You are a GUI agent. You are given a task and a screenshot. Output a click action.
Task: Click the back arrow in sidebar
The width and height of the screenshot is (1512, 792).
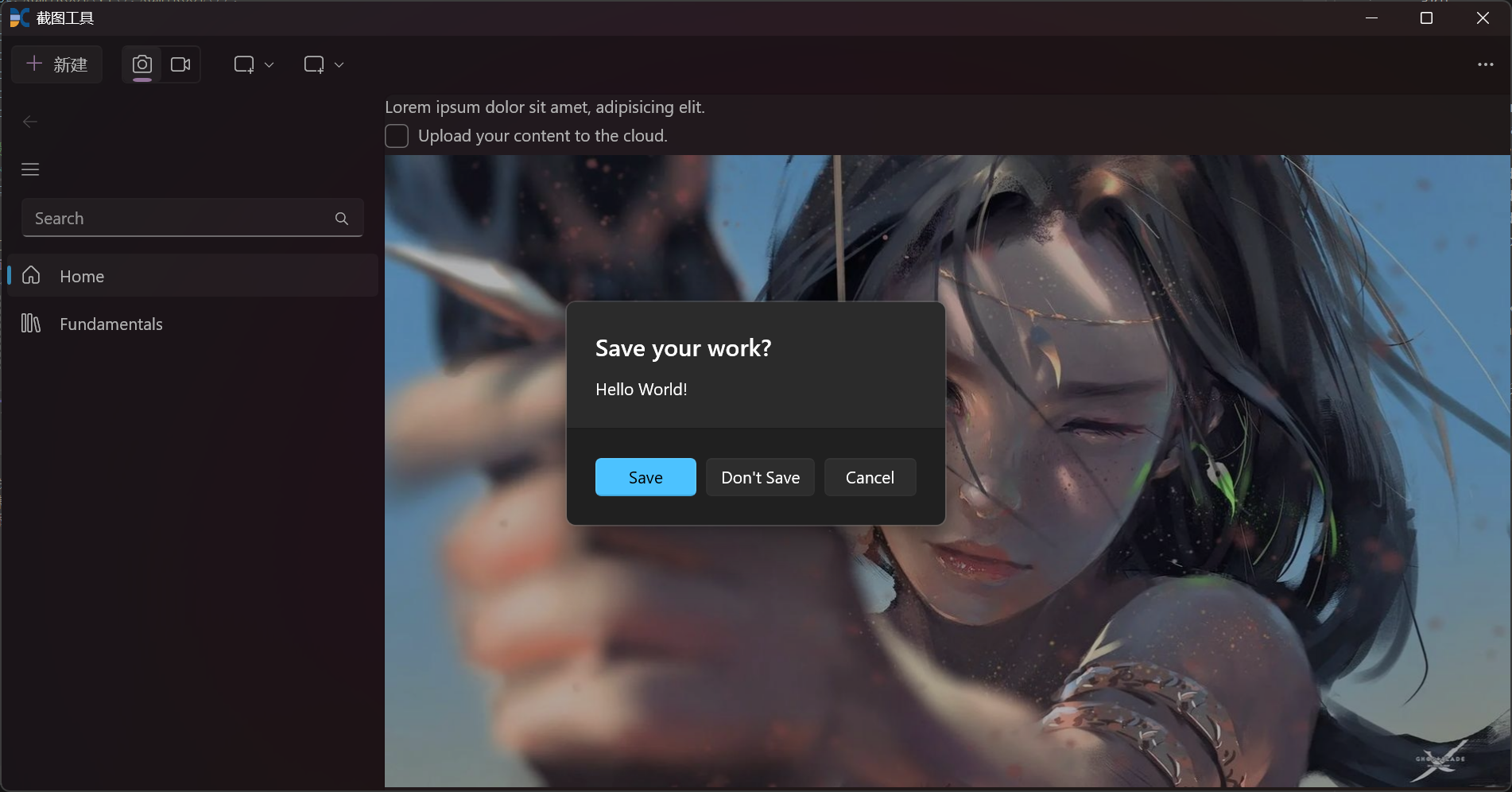tap(30, 122)
